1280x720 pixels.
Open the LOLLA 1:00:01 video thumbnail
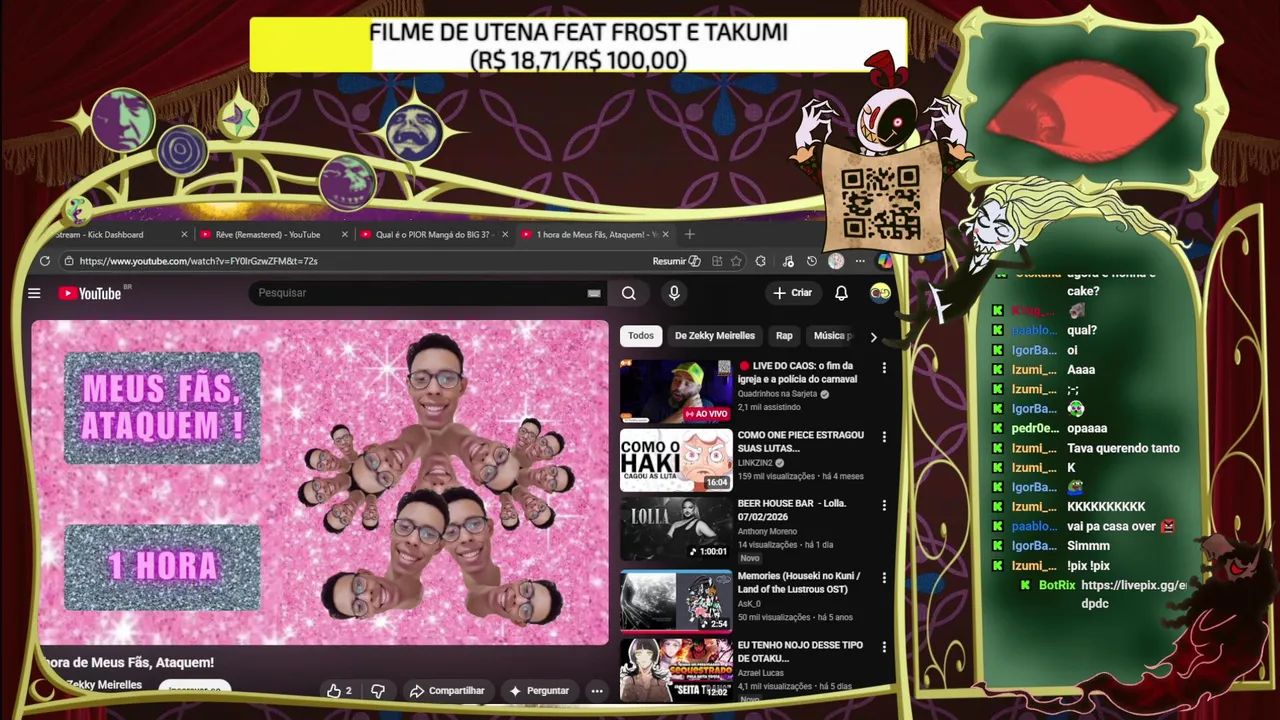point(676,529)
